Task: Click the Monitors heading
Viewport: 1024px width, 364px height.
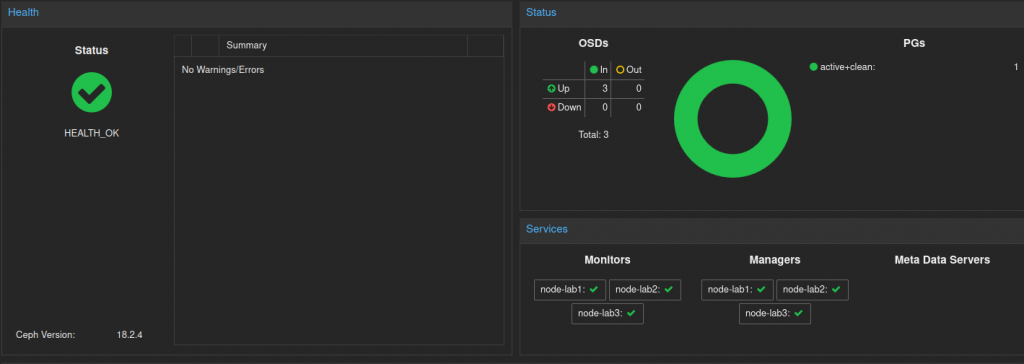Action: point(607,260)
